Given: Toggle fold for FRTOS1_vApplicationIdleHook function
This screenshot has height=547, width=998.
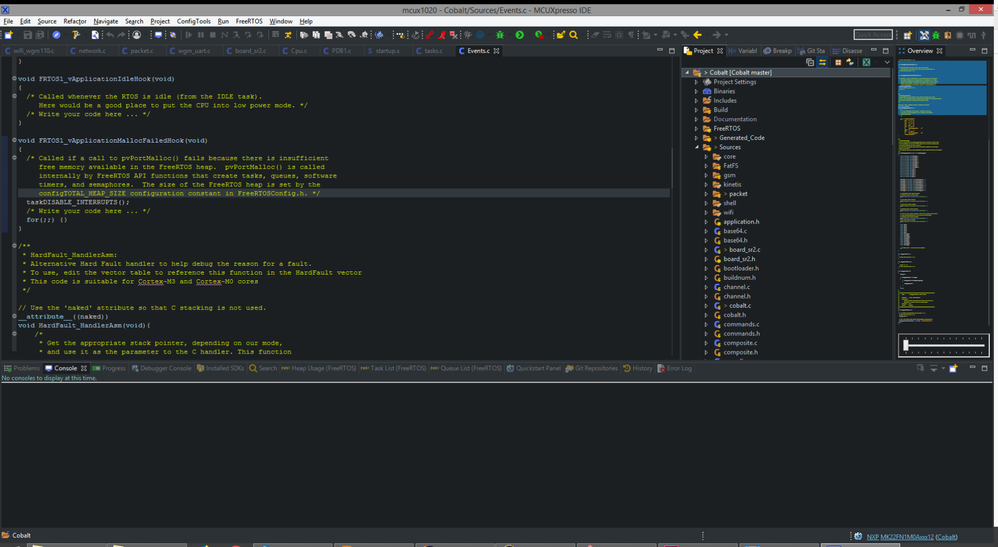Looking at the screenshot, I should point(15,78).
